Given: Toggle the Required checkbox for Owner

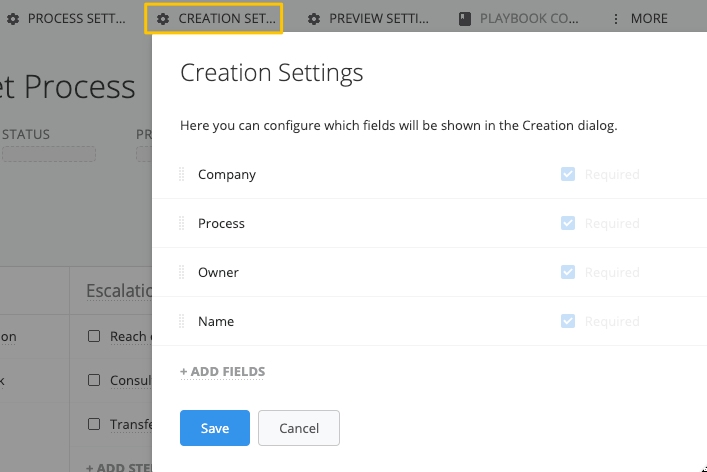Looking at the screenshot, I should coord(568,272).
